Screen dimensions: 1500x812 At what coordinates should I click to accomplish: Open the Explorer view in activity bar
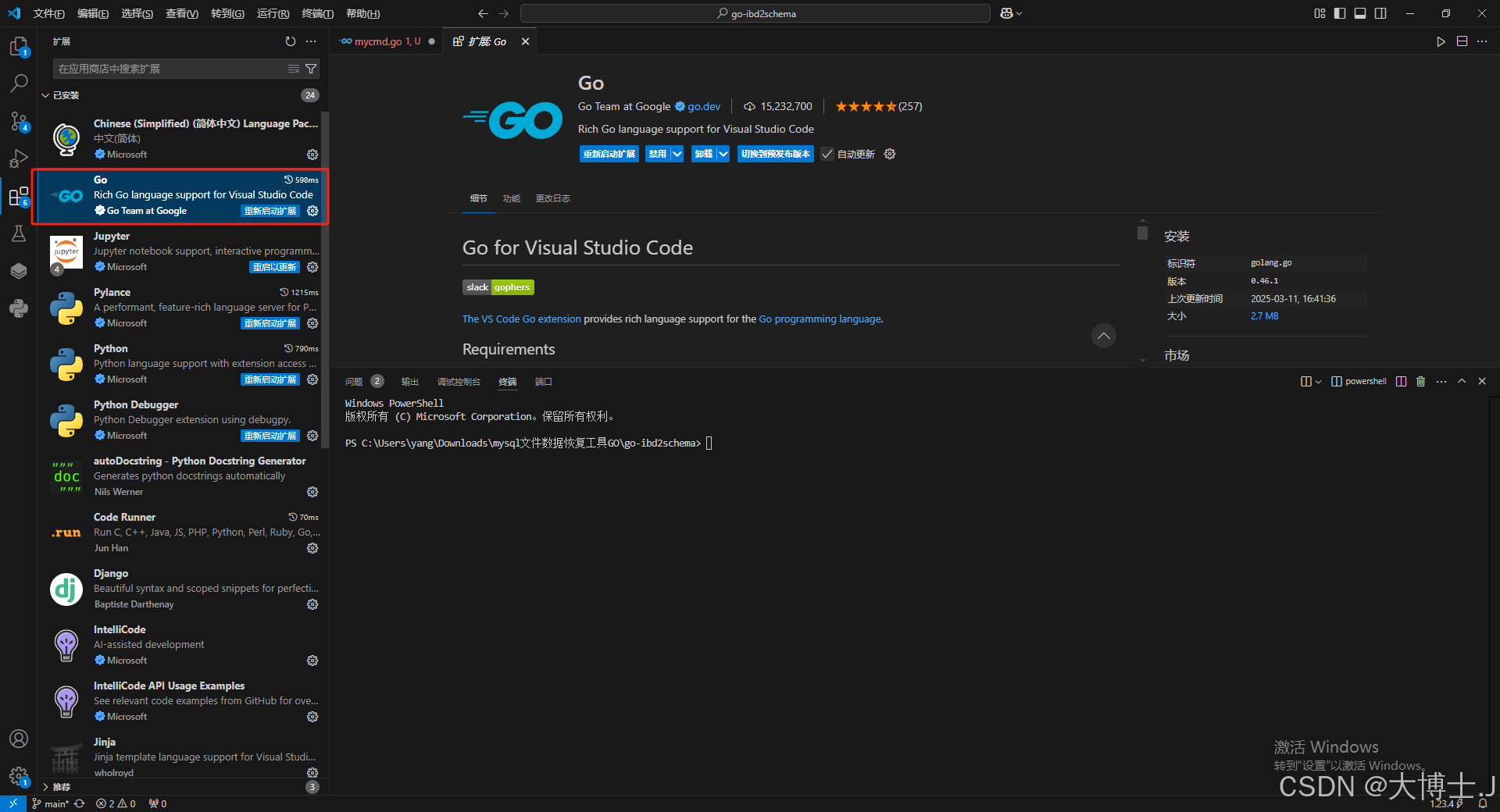[19, 46]
